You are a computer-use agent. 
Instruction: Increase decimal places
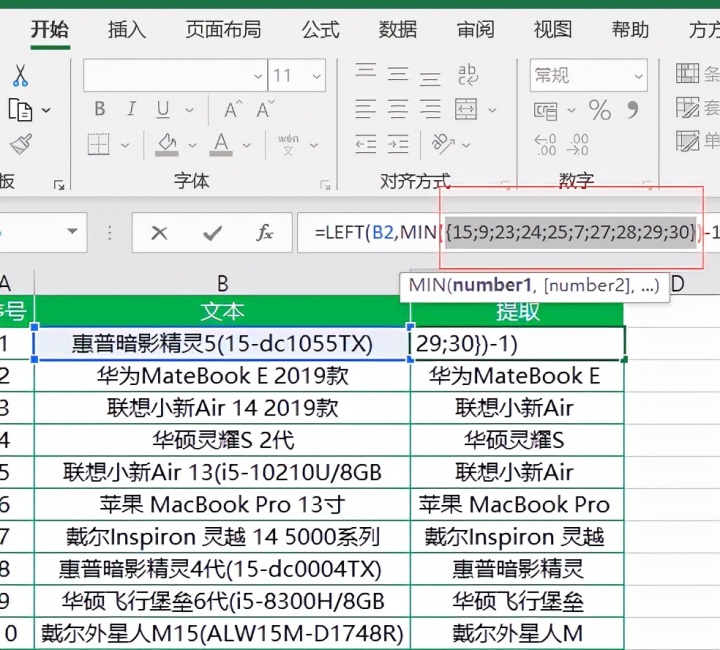(546, 145)
